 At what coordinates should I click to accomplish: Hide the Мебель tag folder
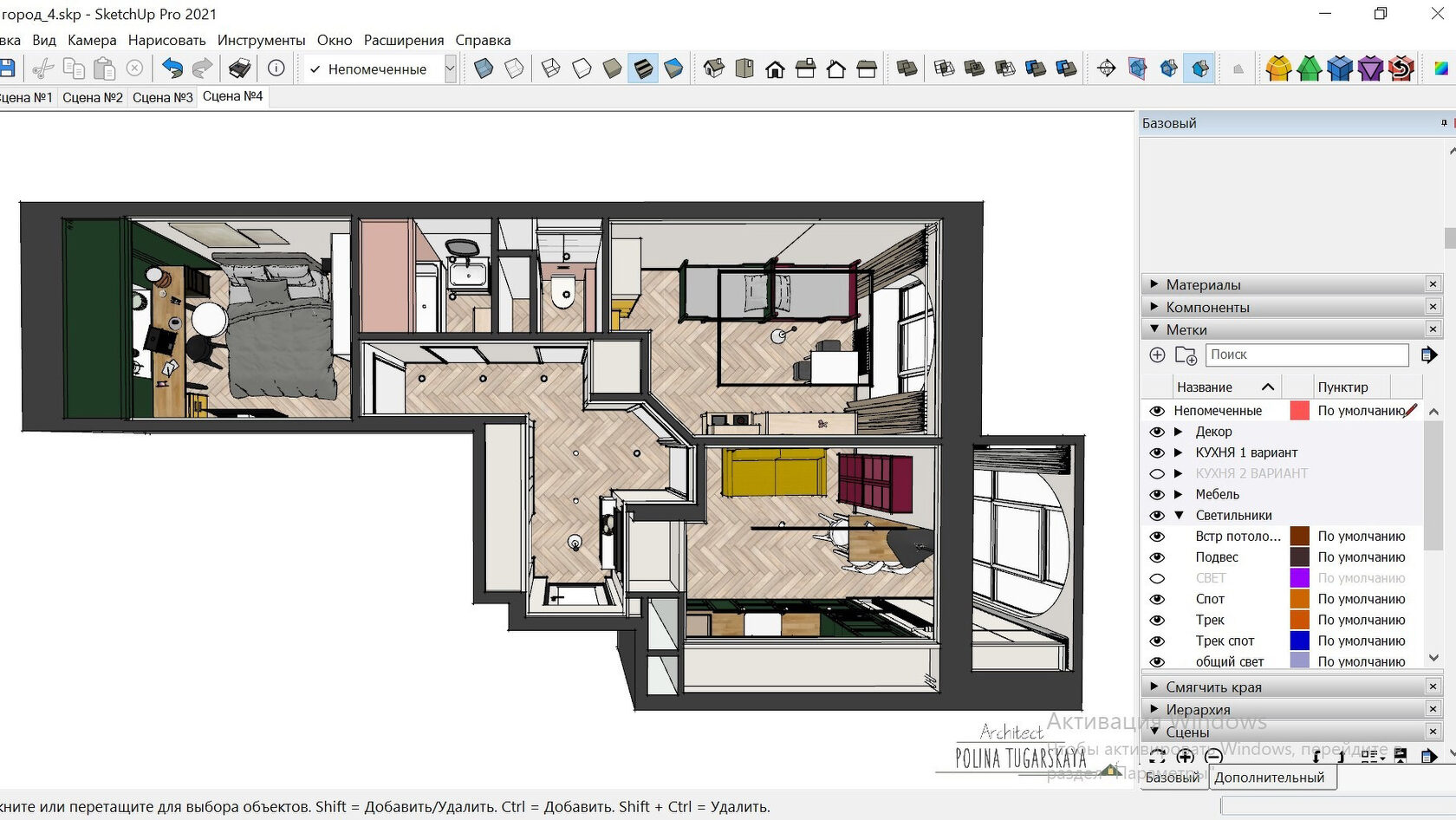pos(1157,494)
